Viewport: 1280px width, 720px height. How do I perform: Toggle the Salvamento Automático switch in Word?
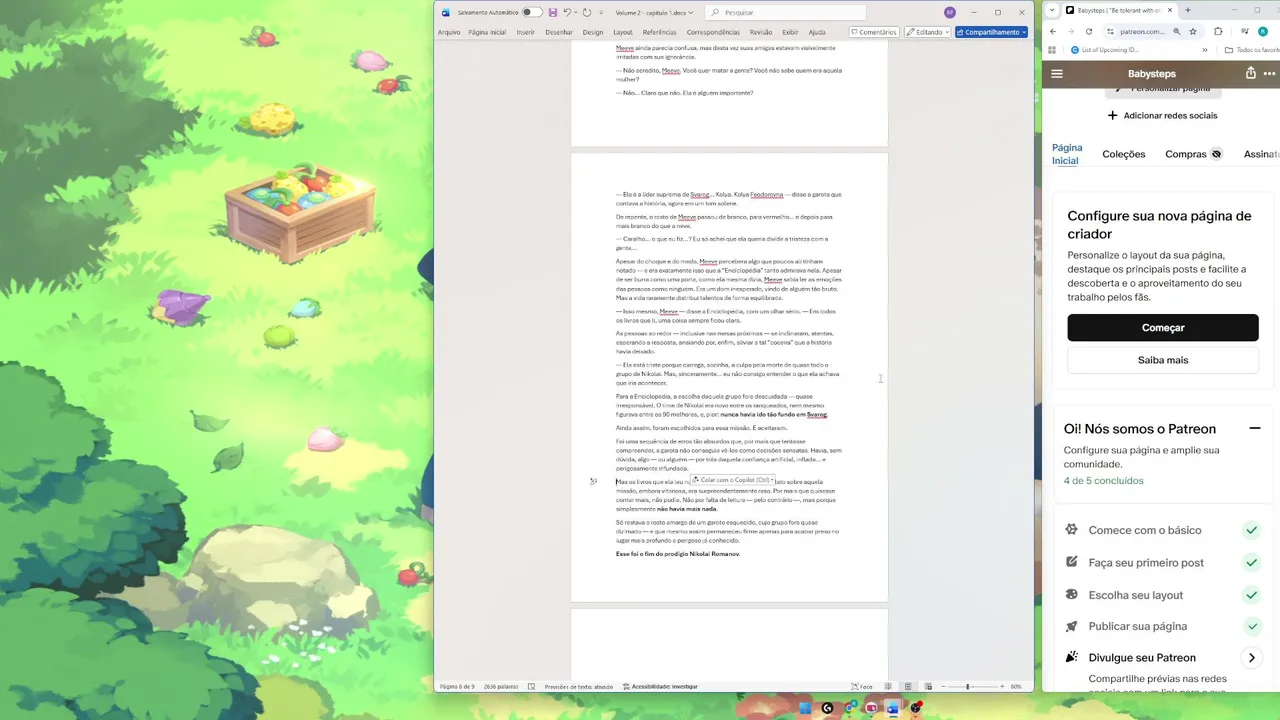pyautogui.click(x=531, y=12)
